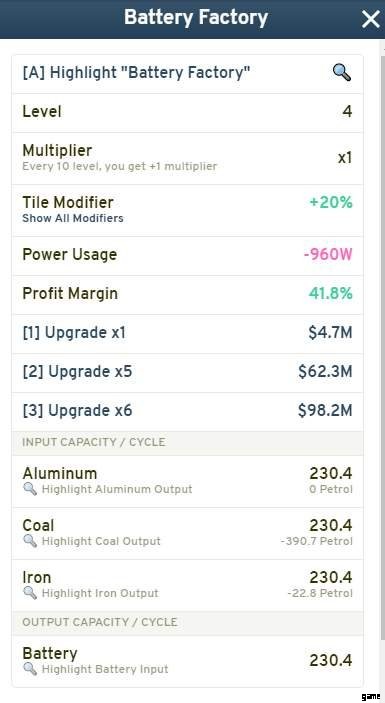
Task: Click the Highlight Aluminum Output text
Action: pos(117,489)
